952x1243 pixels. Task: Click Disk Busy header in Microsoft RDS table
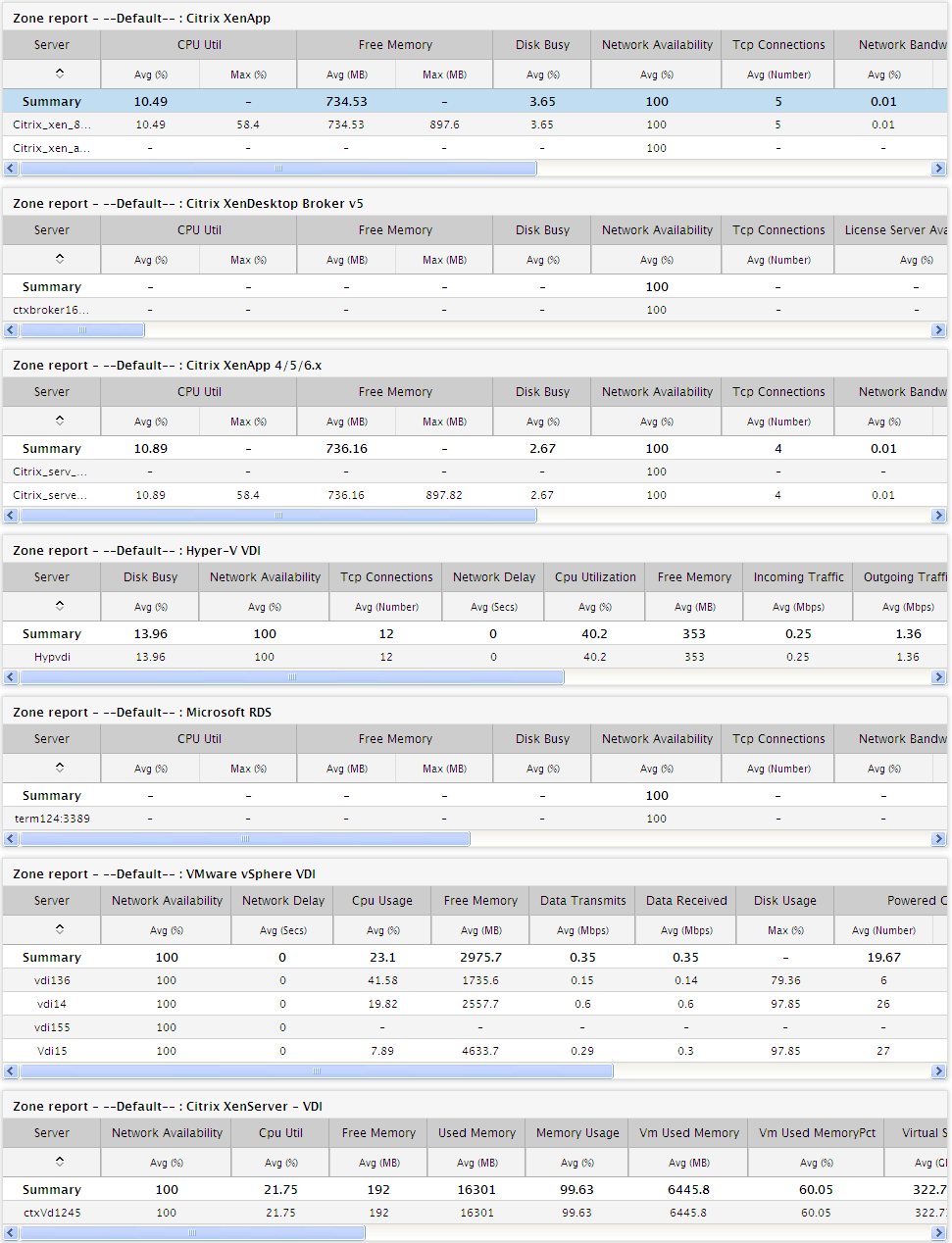(542, 739)
